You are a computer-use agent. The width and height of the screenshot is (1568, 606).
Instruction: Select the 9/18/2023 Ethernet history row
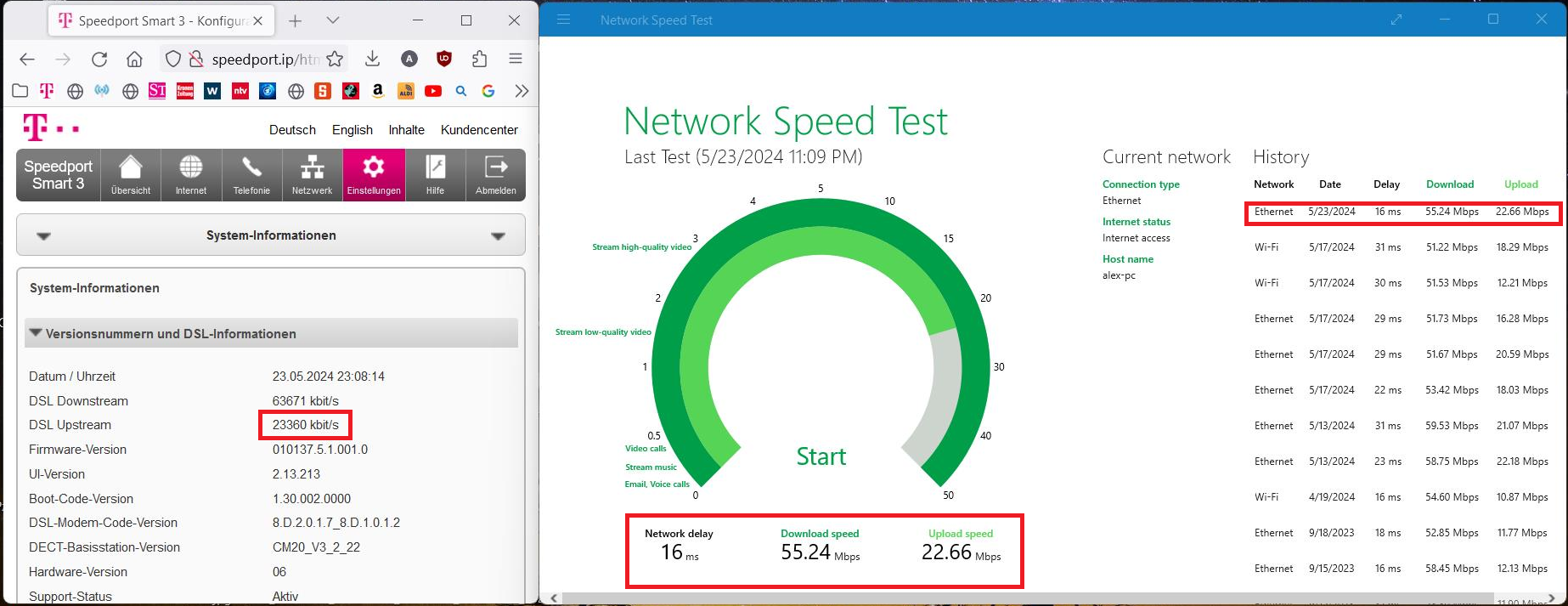(x=1402, y=533)
